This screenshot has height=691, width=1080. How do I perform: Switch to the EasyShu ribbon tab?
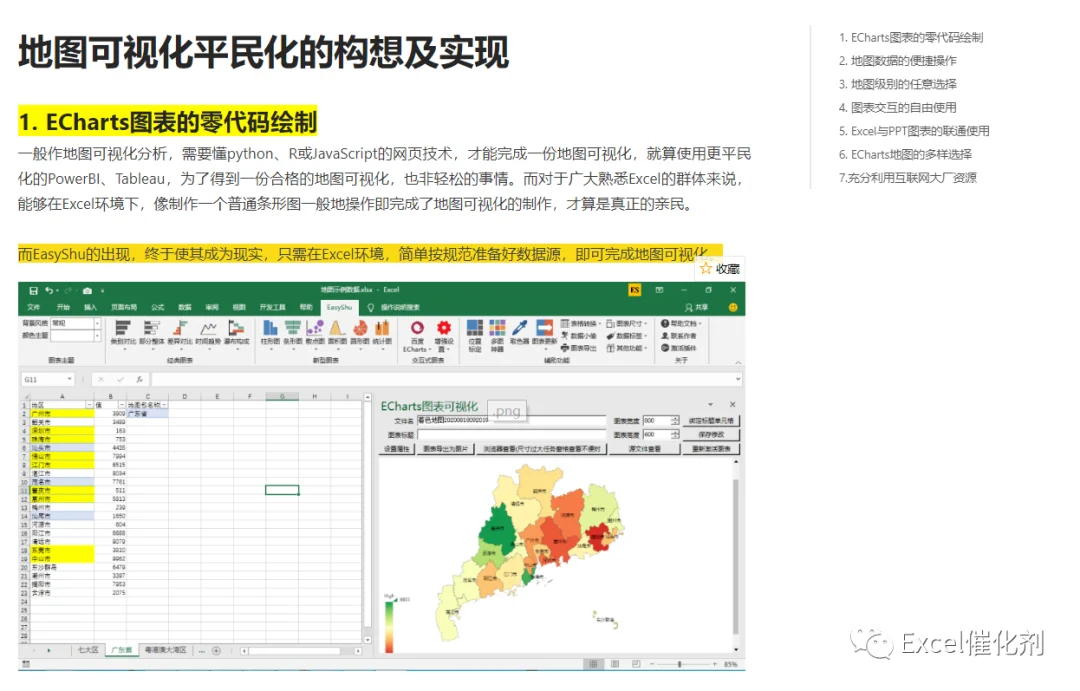point(339,307)
